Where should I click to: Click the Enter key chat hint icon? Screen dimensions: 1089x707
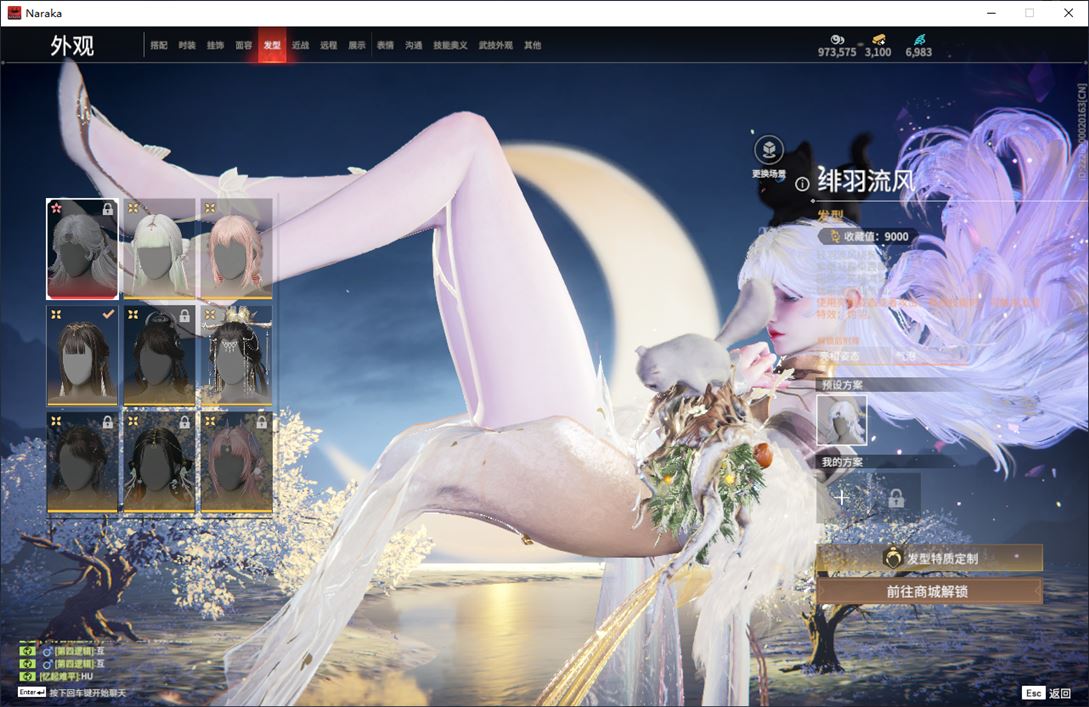point(32,692)
